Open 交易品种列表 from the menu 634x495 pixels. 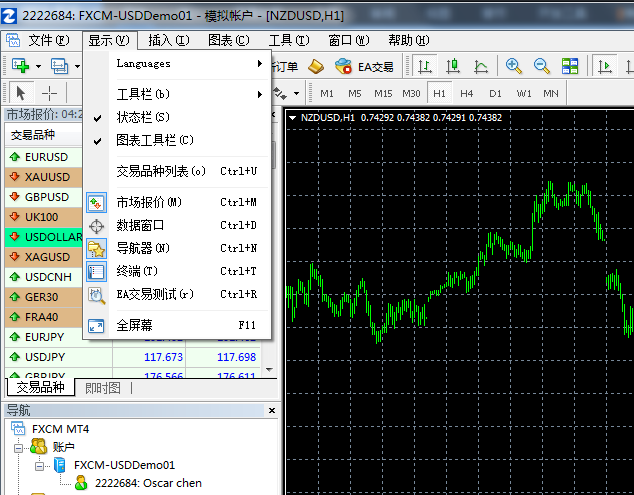(x=178, y=171)
